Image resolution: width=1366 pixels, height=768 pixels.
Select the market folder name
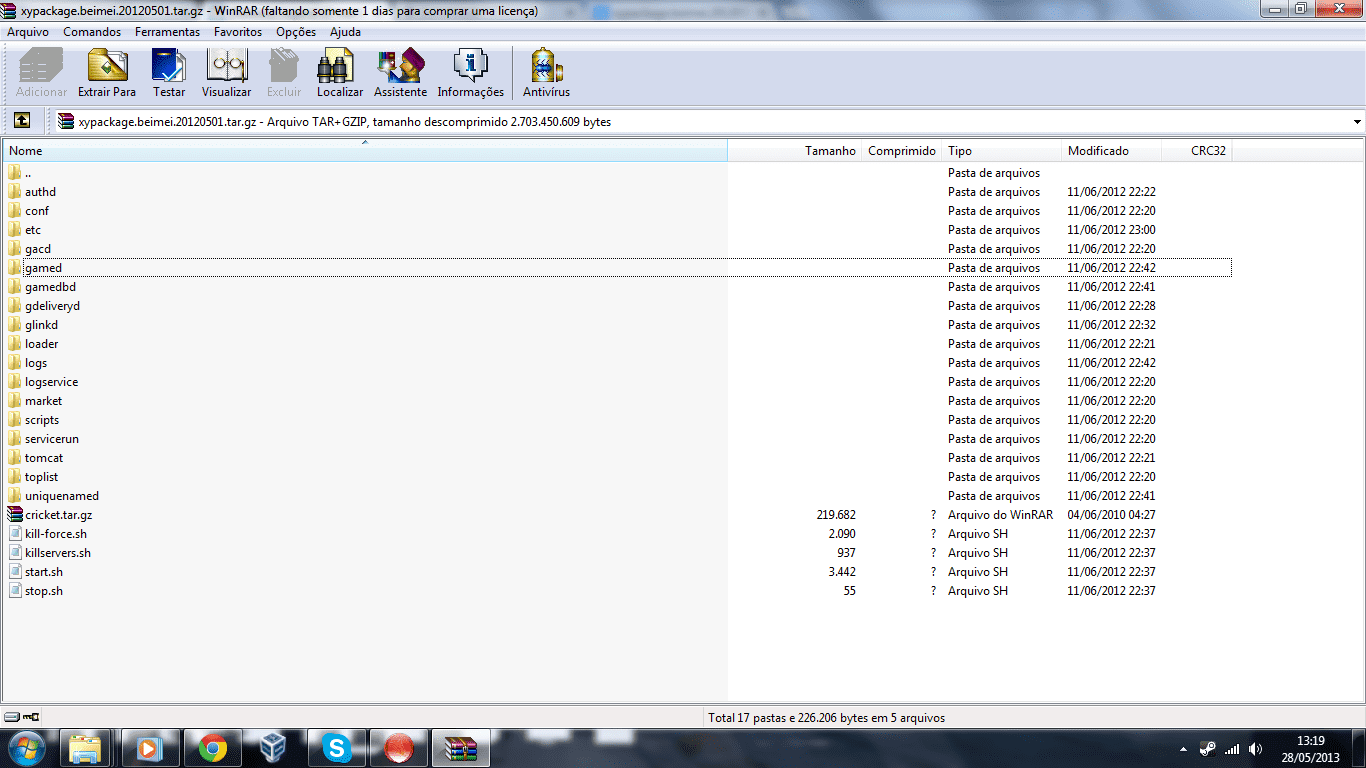coord(43,401)
